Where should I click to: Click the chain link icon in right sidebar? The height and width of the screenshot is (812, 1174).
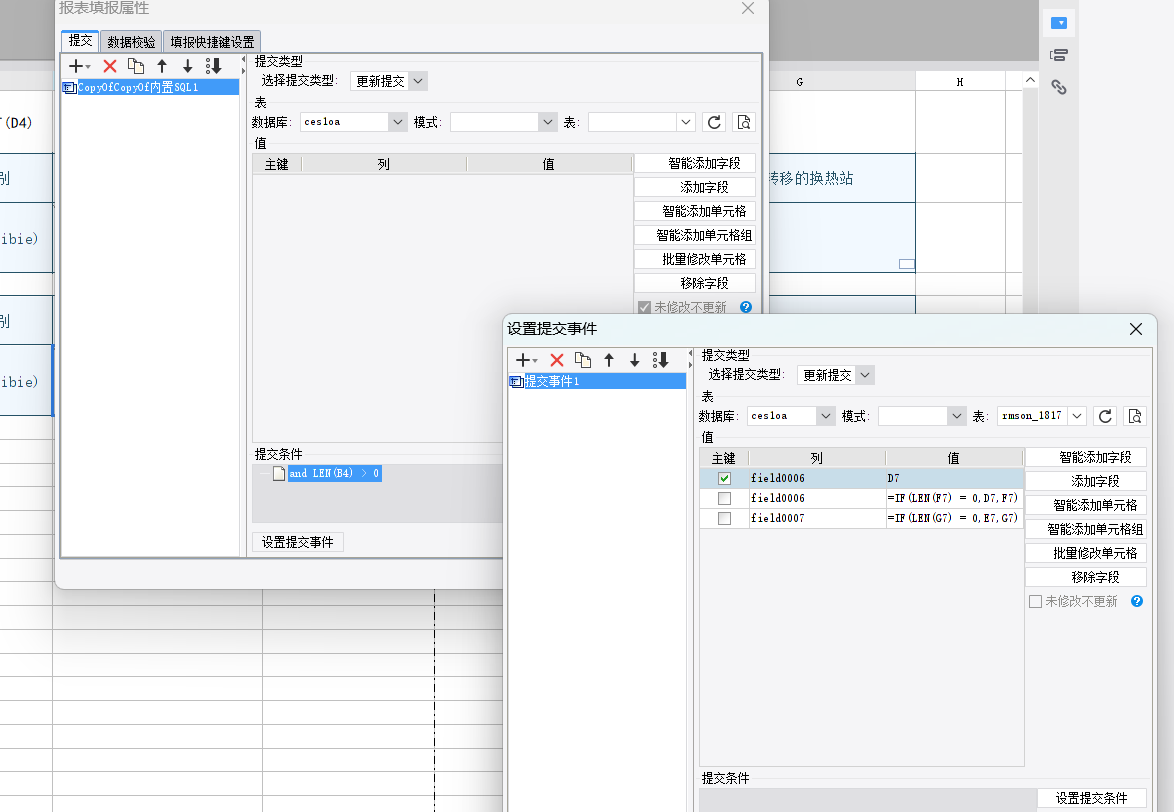pos(1059,87)
